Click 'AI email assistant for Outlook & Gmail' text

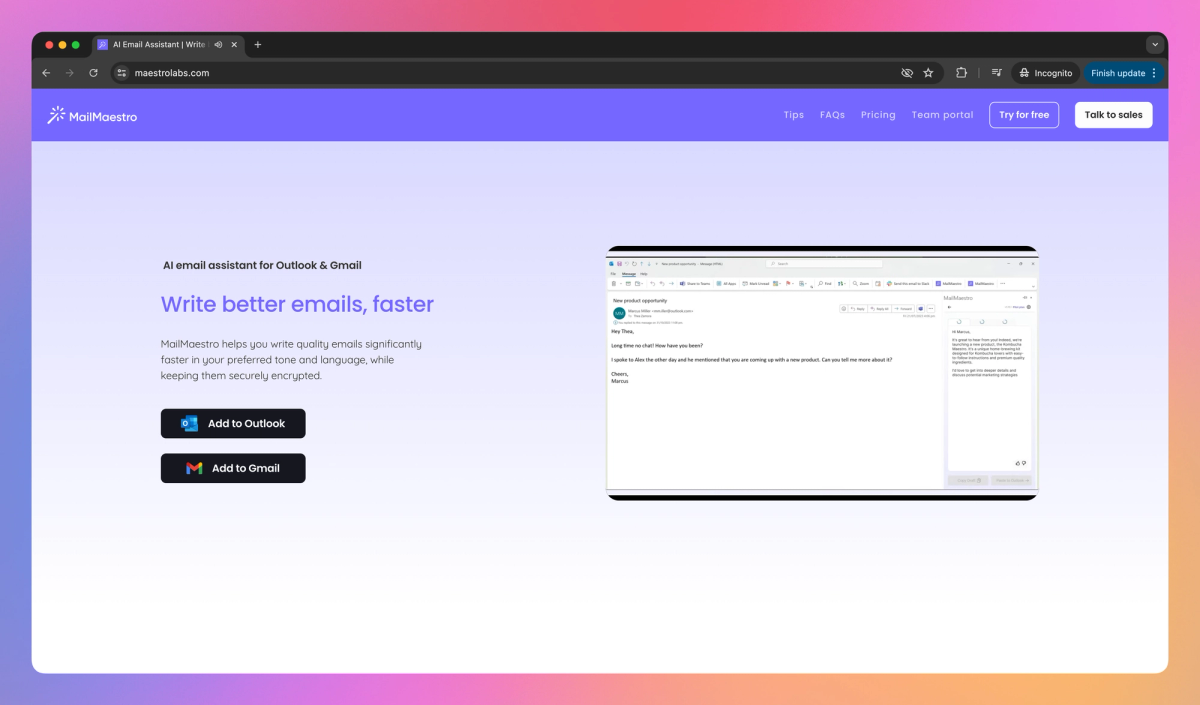point(262,265)
